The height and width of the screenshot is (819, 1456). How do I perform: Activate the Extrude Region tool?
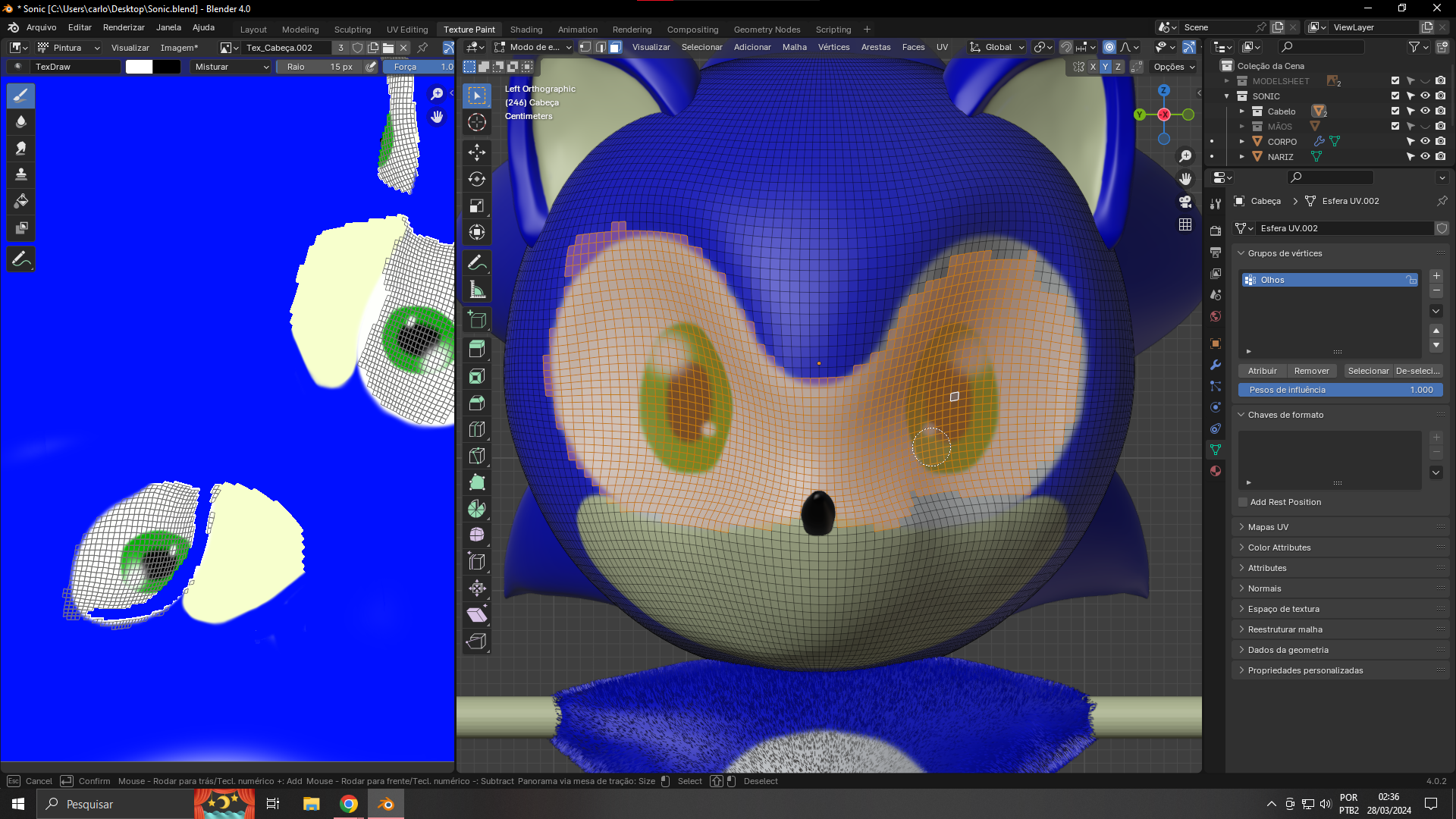477,350
